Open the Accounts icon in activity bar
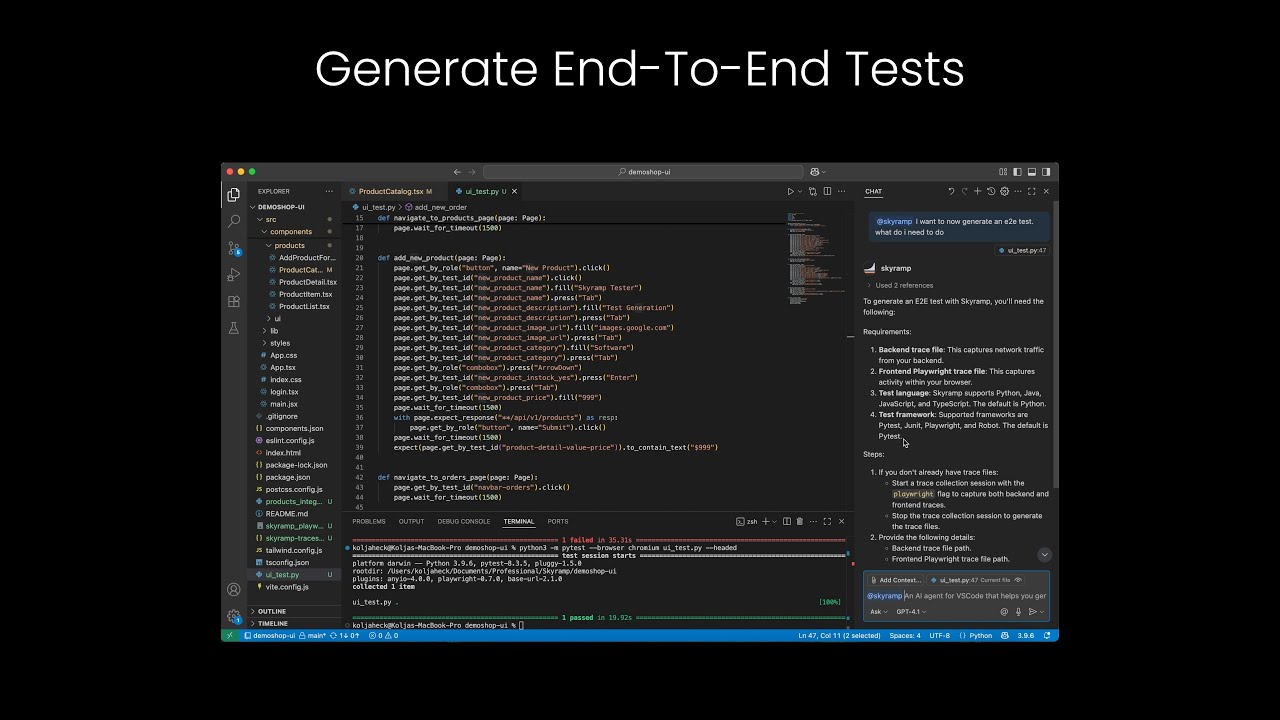This screenshot has width=1280, height=720. [x=233, y=590]
